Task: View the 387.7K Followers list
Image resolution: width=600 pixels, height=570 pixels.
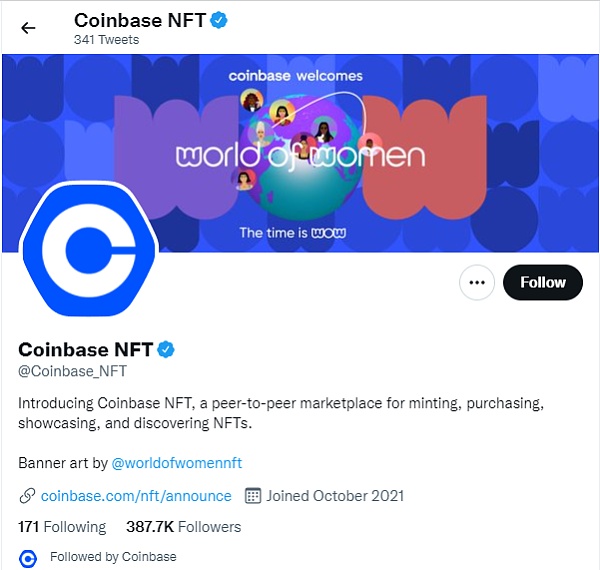Action: click(183, 526)
